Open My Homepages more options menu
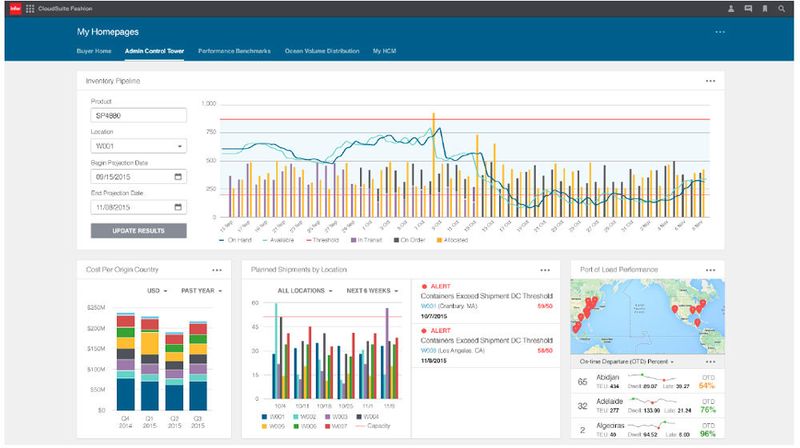Viewport: 800px width, 448px height. 719,32
